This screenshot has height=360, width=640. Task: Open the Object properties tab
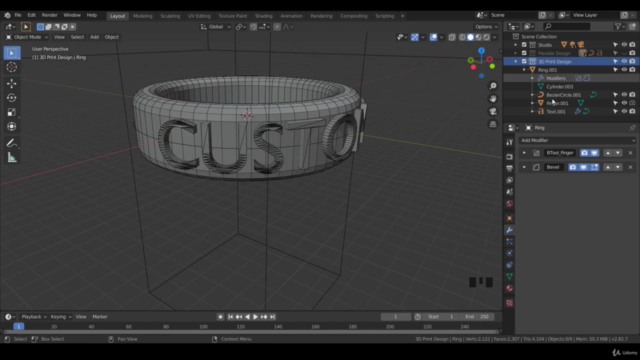[x=509, y=218]
